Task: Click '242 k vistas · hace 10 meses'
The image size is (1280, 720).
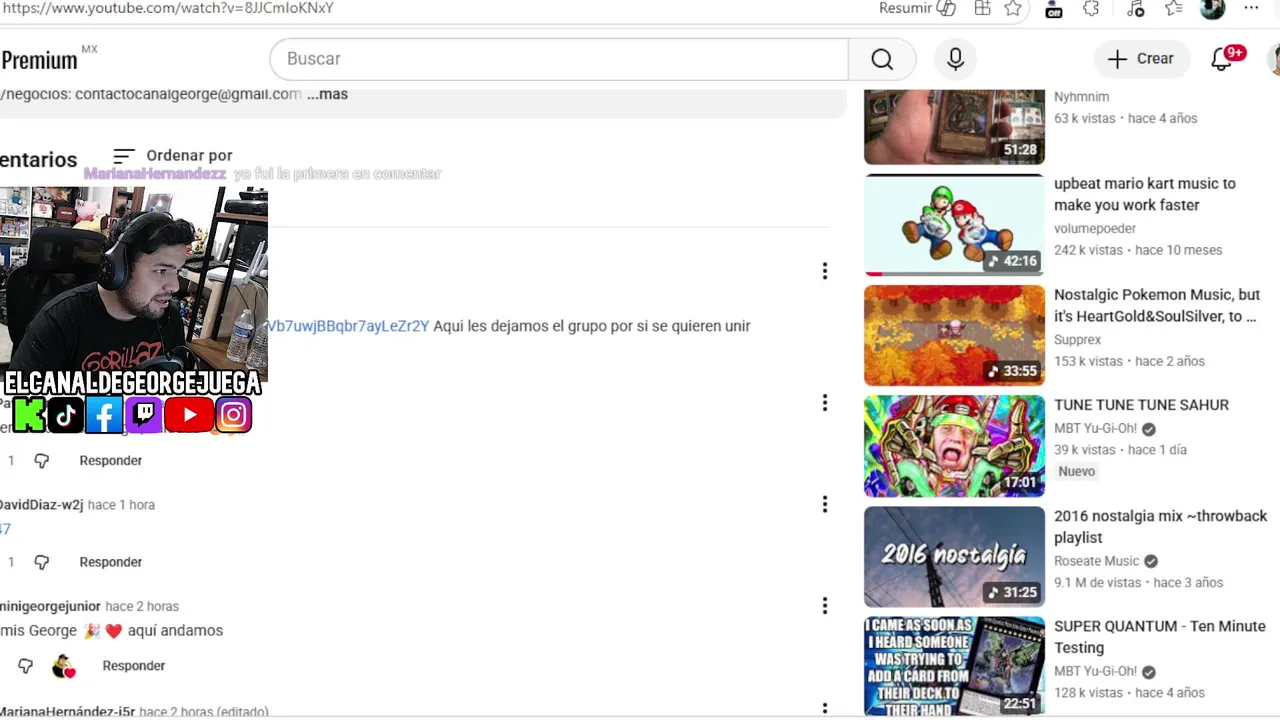Action: point(1138,250)
